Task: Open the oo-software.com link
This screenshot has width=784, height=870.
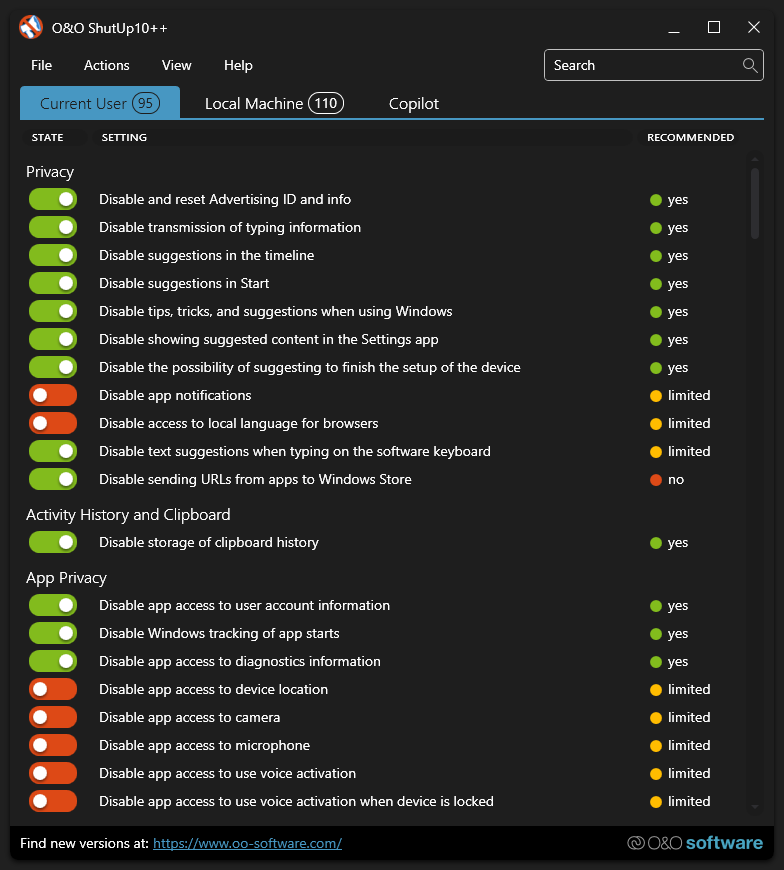Action: point(247,844)
